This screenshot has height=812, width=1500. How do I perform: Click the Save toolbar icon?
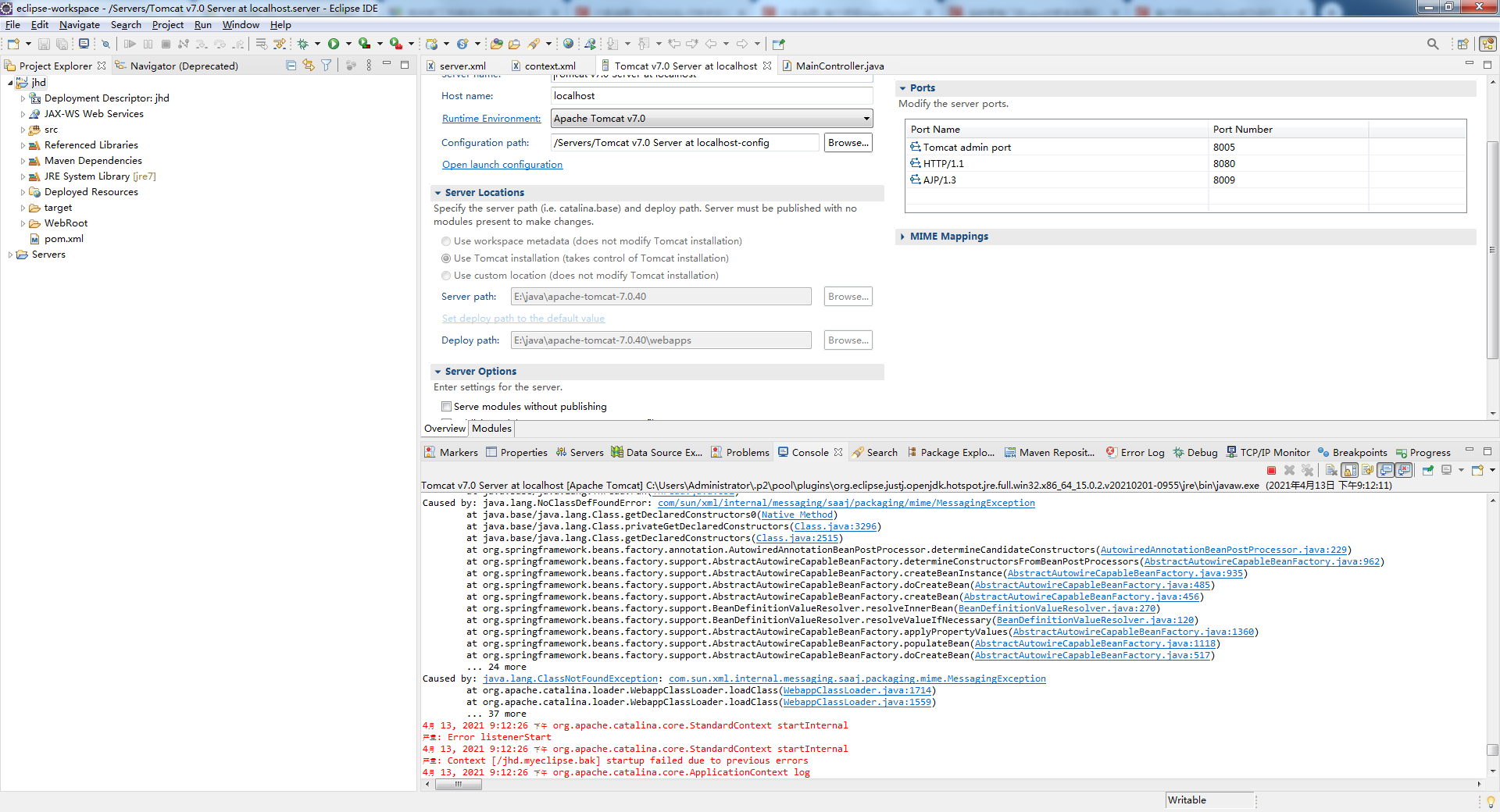coord(44,44)
